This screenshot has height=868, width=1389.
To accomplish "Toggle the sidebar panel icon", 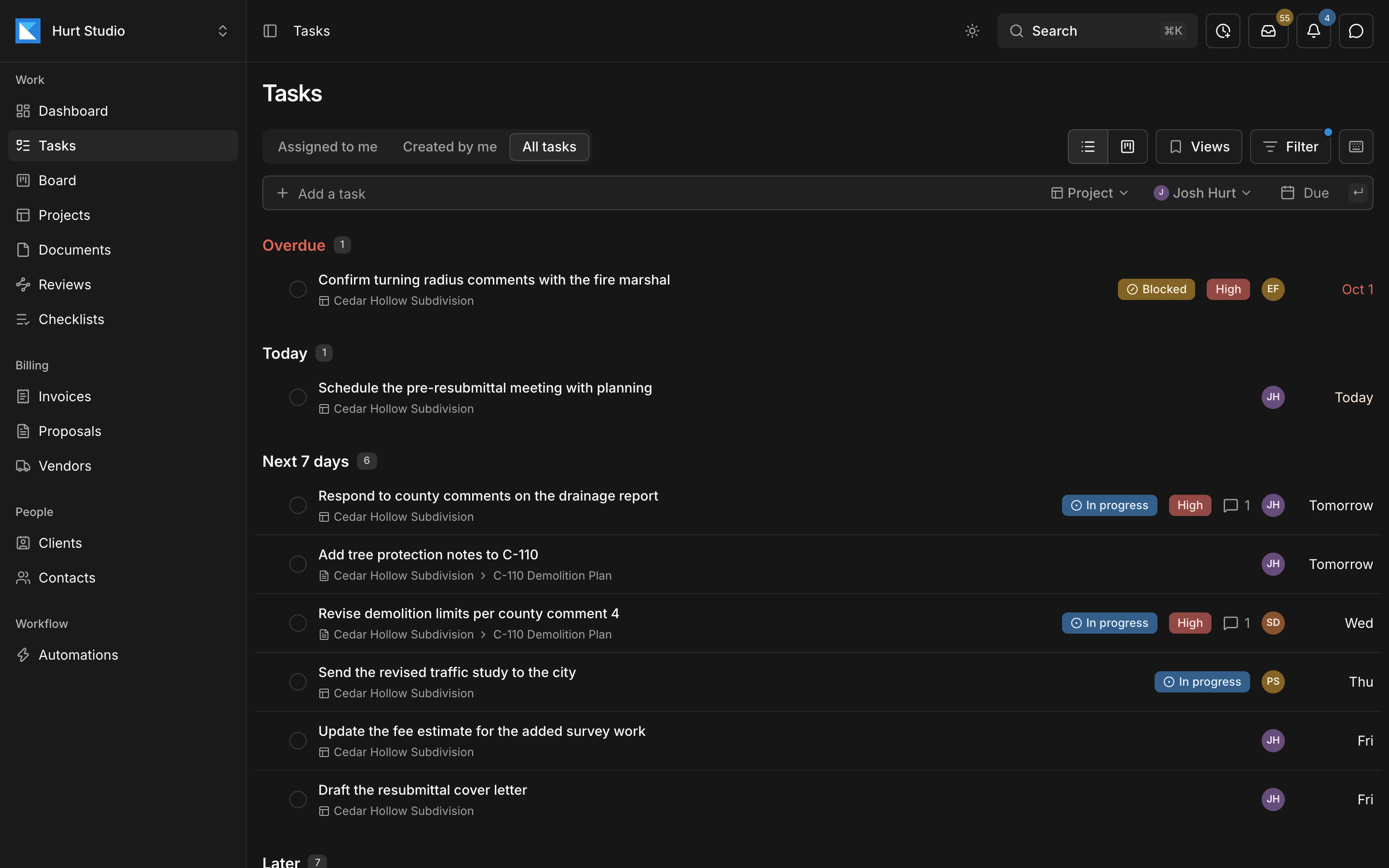I will pyautogui.click(x=270, y=31).
